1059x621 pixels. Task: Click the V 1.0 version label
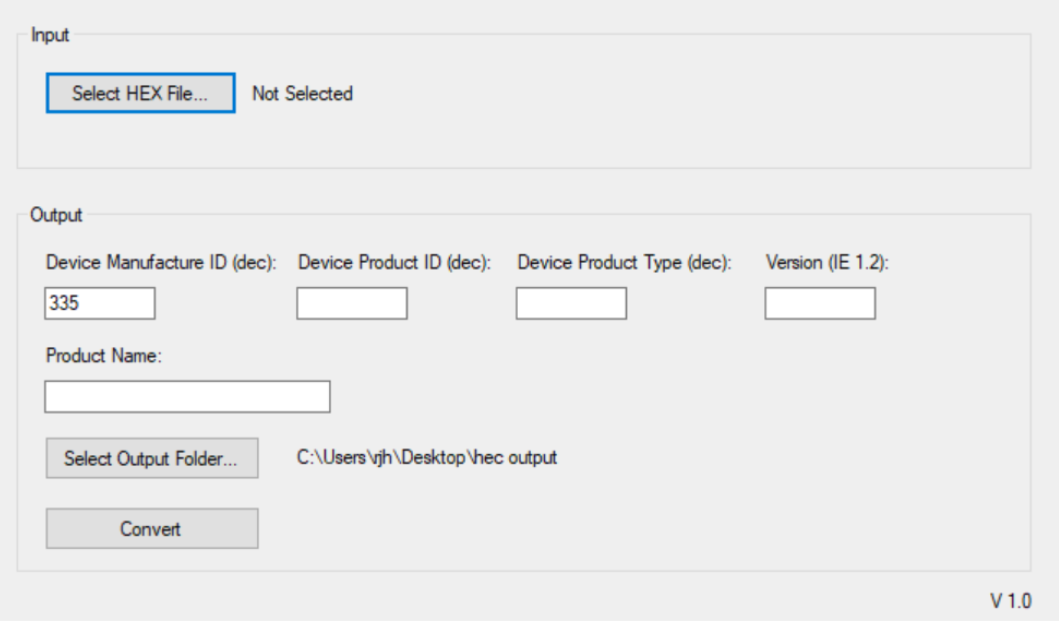pyautogui.click(x=1010, y=600)
